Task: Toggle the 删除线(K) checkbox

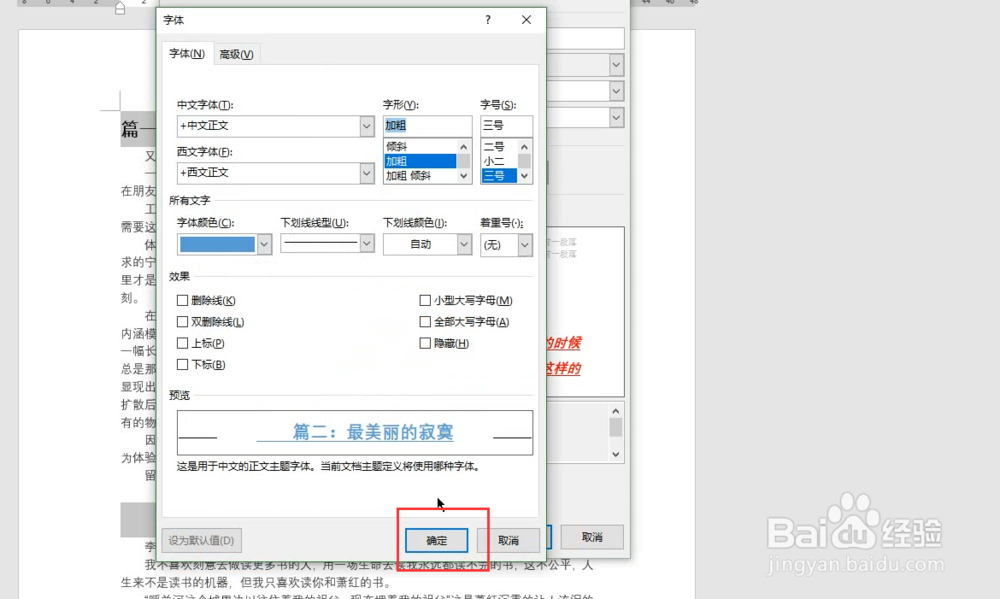Action: 182,300
